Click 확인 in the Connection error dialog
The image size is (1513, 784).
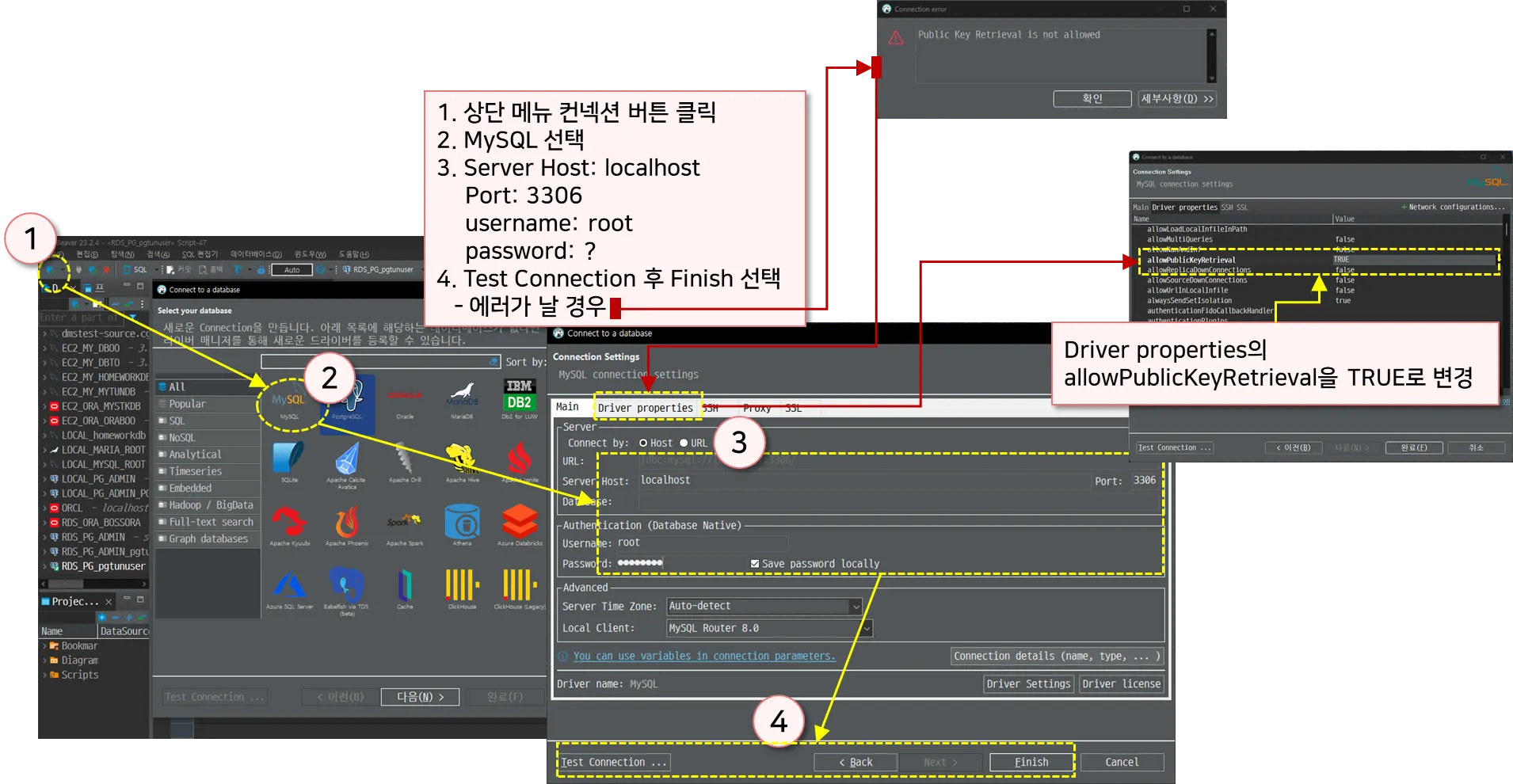[1092, 99]
